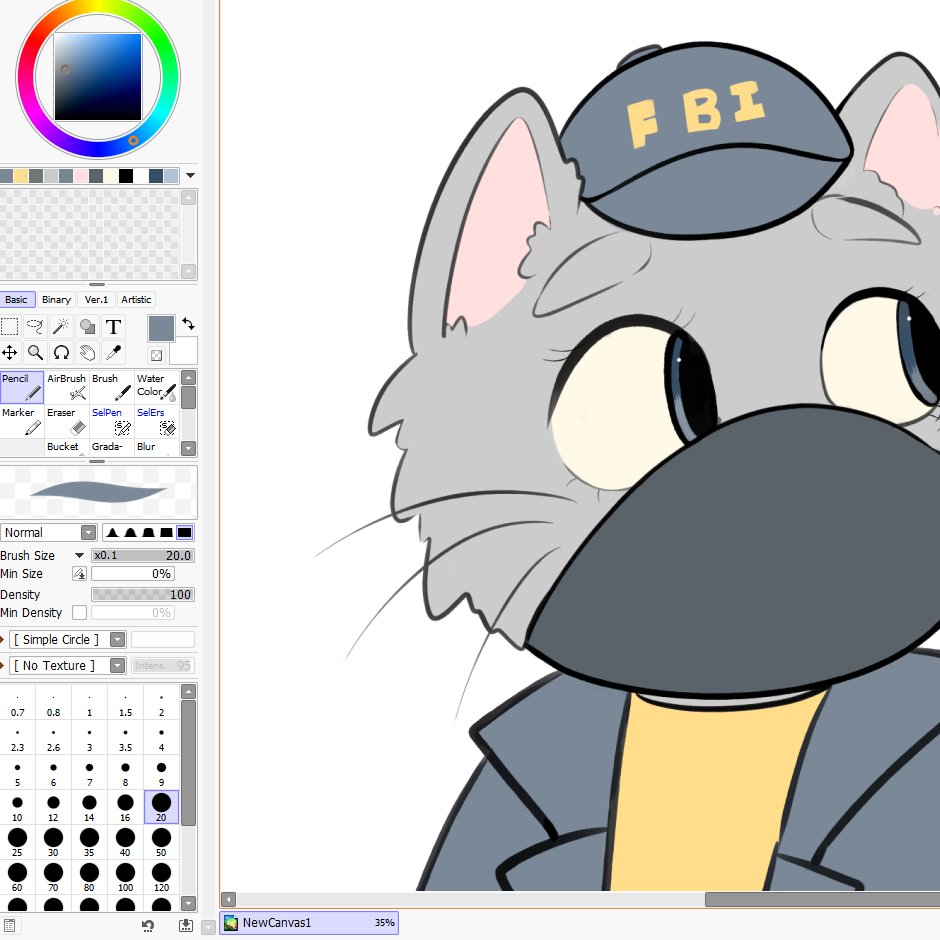
Task: Click the Density slider
Action: 143,595
